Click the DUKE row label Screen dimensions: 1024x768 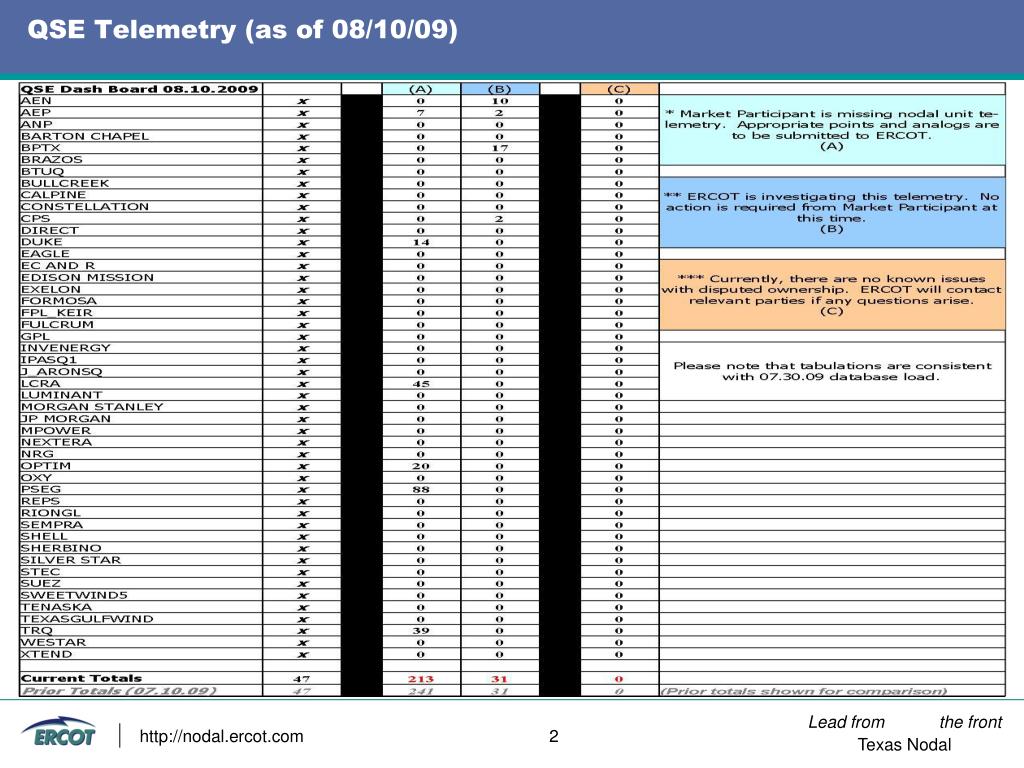42,242
